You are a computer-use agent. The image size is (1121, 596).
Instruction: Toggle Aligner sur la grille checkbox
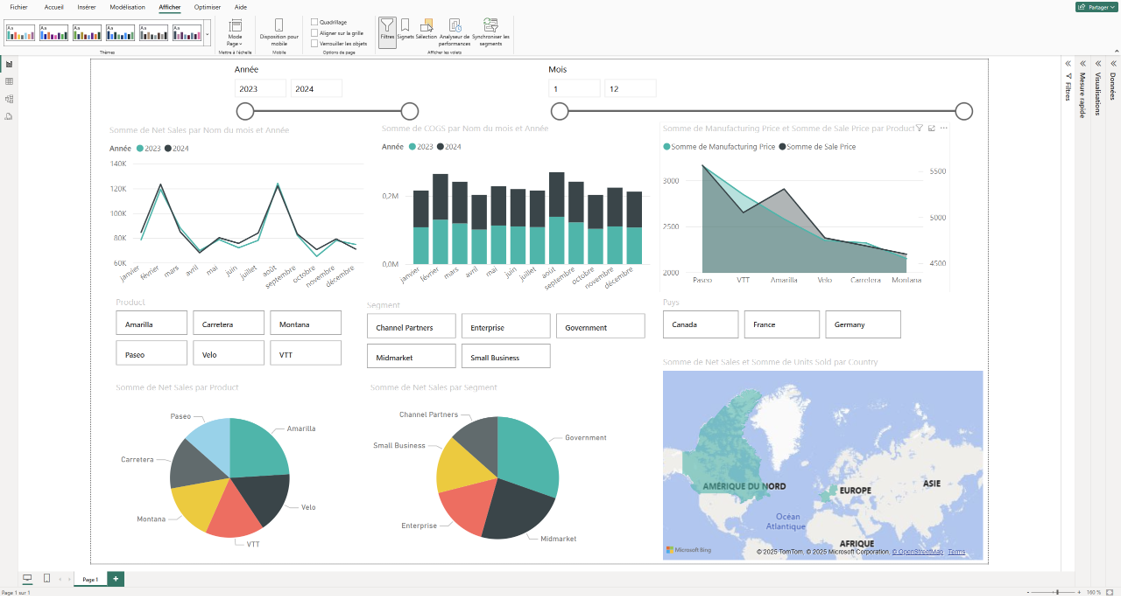click(x=315, y=33)
